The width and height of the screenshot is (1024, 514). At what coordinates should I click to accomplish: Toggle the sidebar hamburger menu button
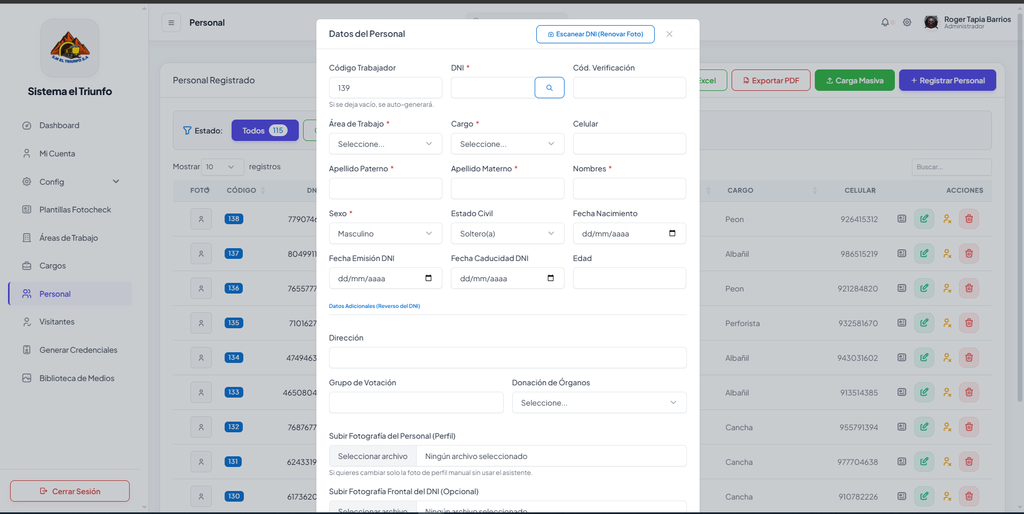(171, 23)
